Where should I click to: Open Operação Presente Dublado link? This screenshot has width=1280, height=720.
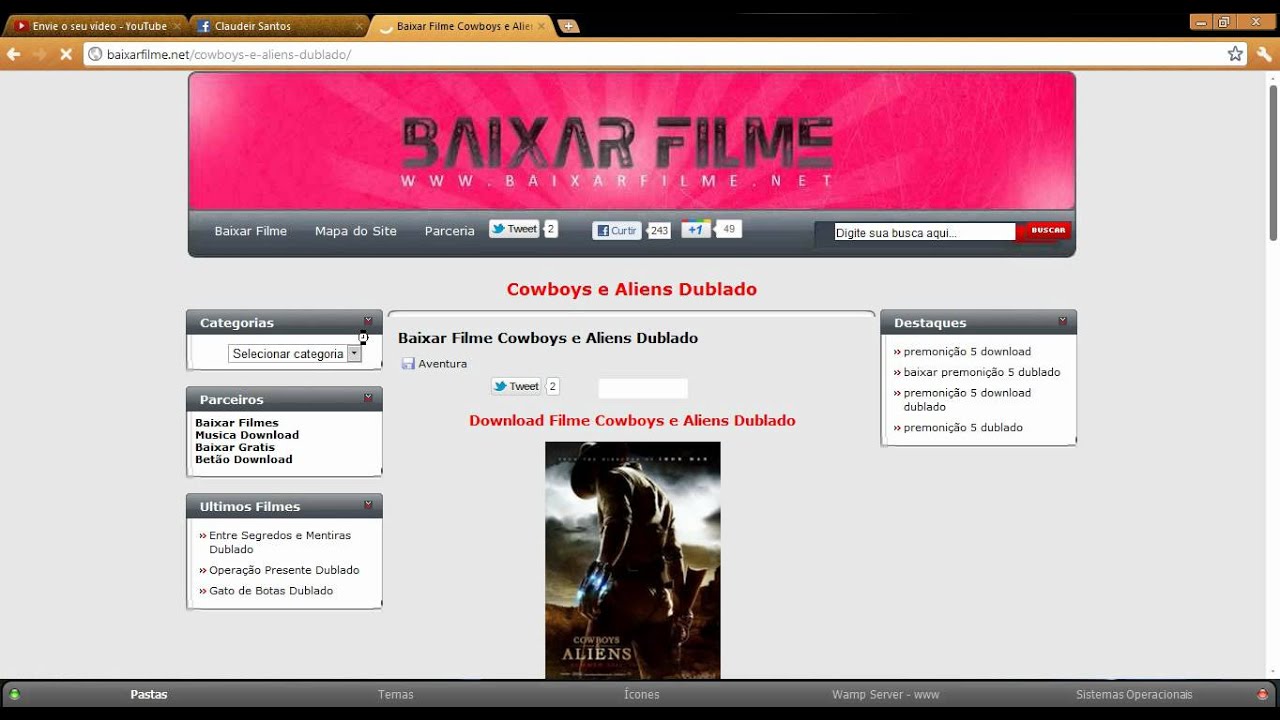(x=284, y=570)
